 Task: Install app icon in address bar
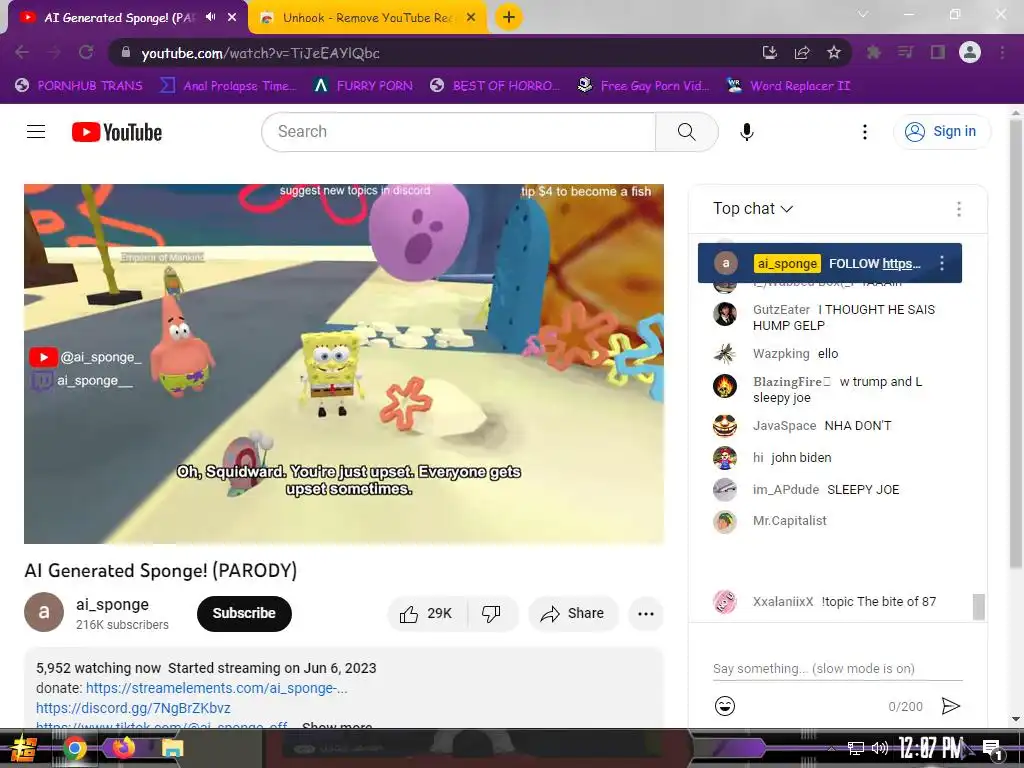tap(770, 52)
